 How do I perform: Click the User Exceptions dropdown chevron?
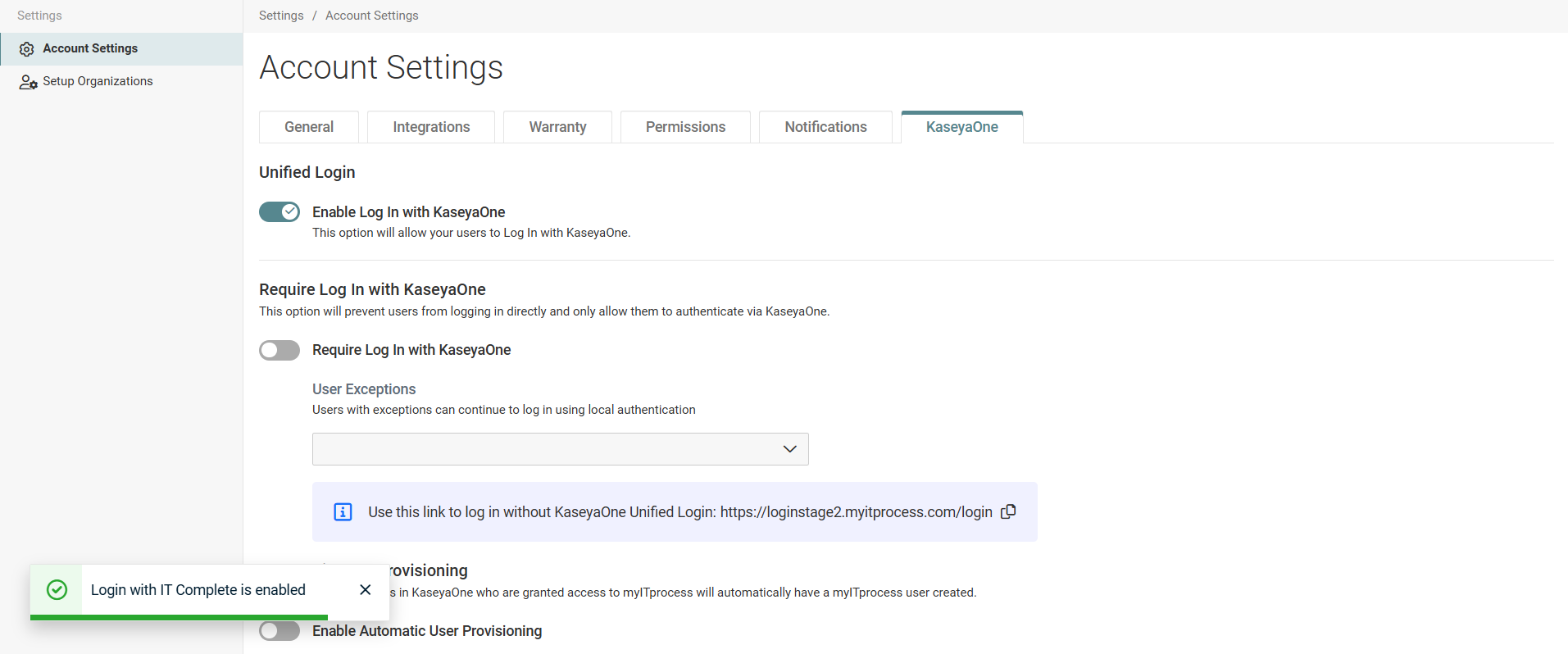(789, 449)
